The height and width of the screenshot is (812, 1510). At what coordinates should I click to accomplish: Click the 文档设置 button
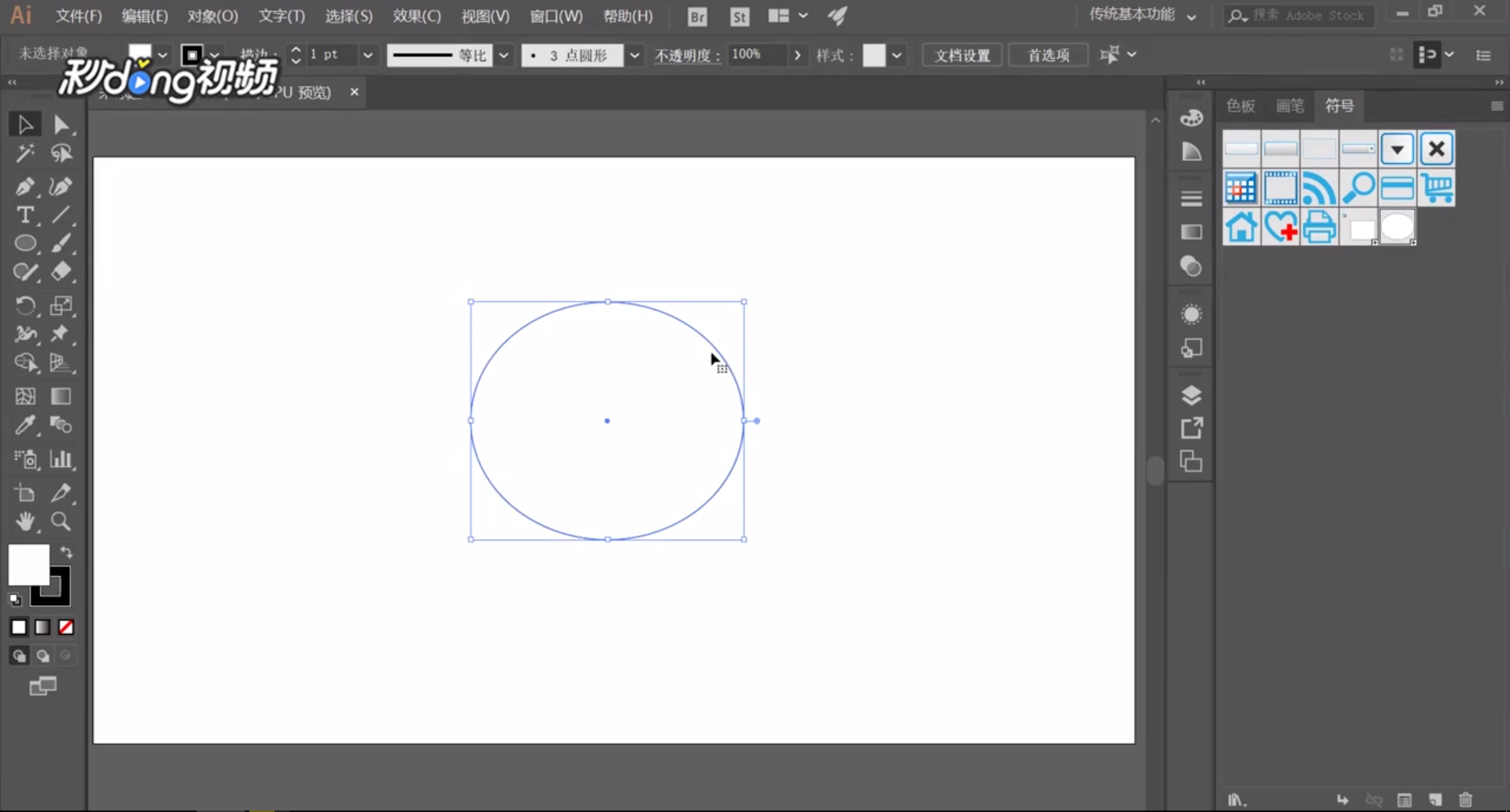click(x=962, y=55)
